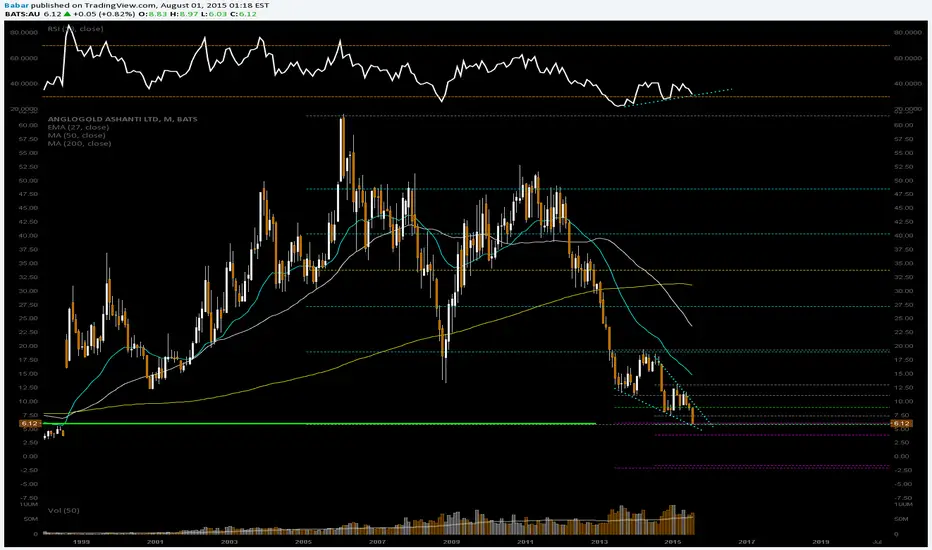Click 50M on the right volume axis

[901, 519]
